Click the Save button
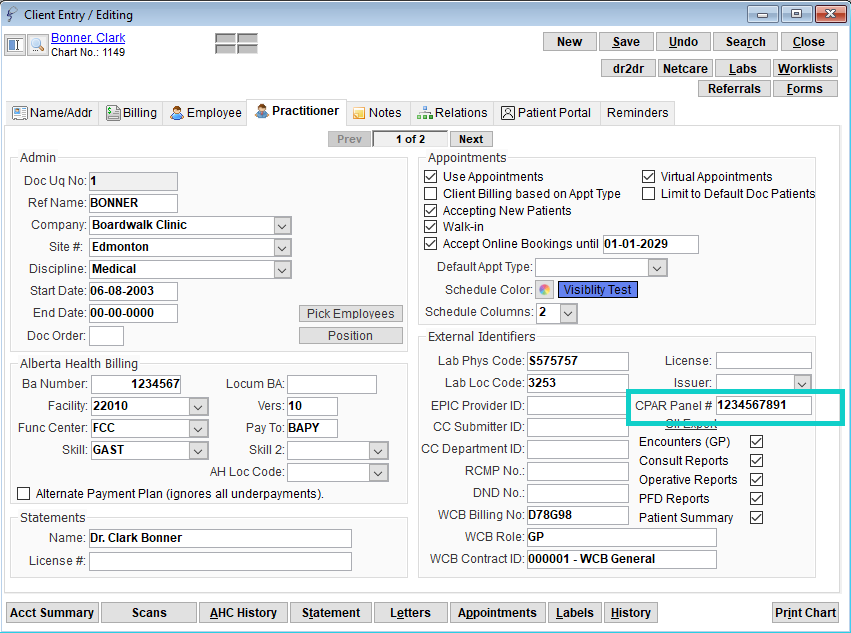 (x=626, y=42)
